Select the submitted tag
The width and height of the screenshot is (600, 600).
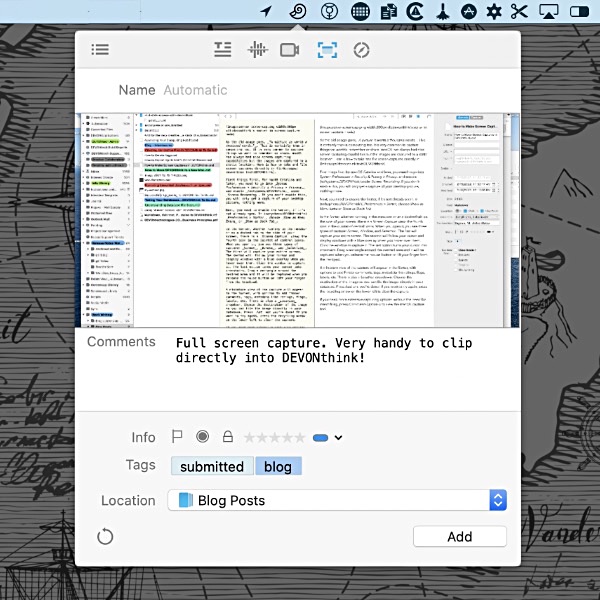[x=212, y=466]
